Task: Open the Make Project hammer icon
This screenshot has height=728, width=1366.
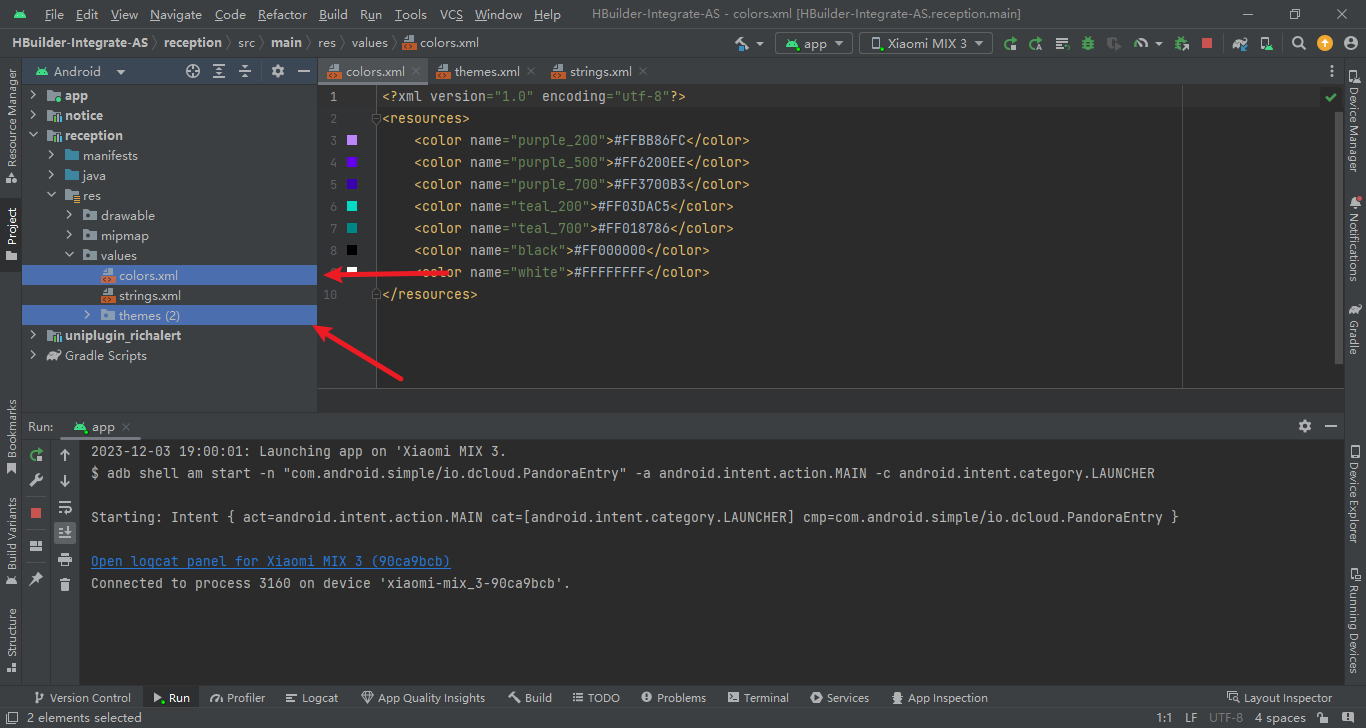Action: (743, 43)
